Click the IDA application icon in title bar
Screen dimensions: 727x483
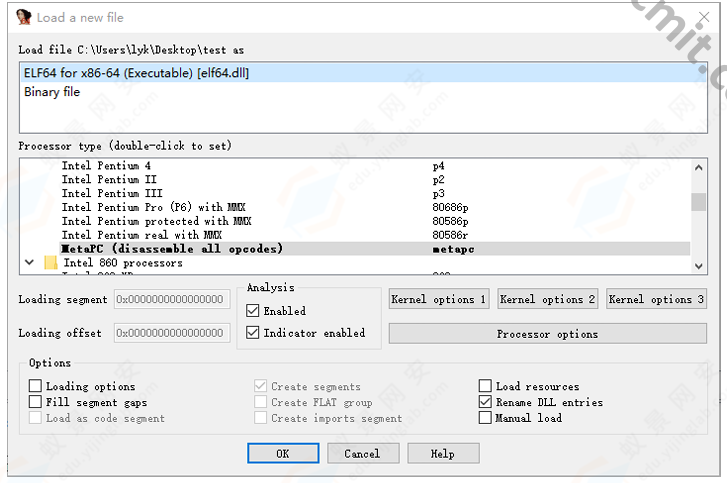[23, 17]
